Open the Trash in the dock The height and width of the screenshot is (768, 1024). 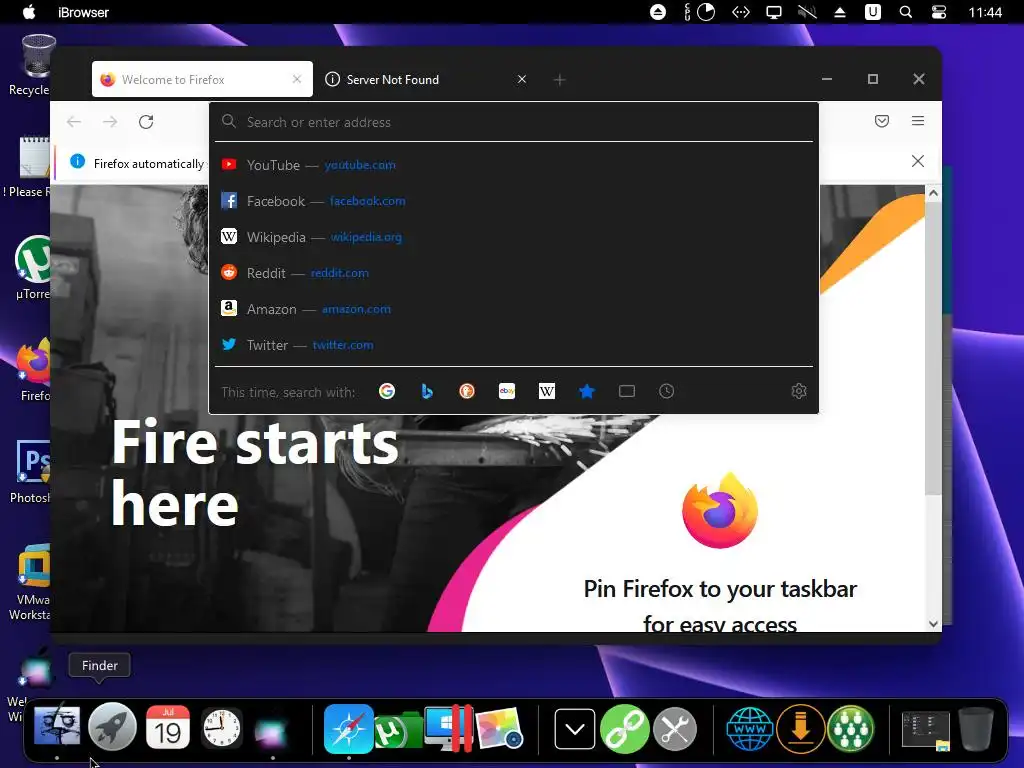976,729
